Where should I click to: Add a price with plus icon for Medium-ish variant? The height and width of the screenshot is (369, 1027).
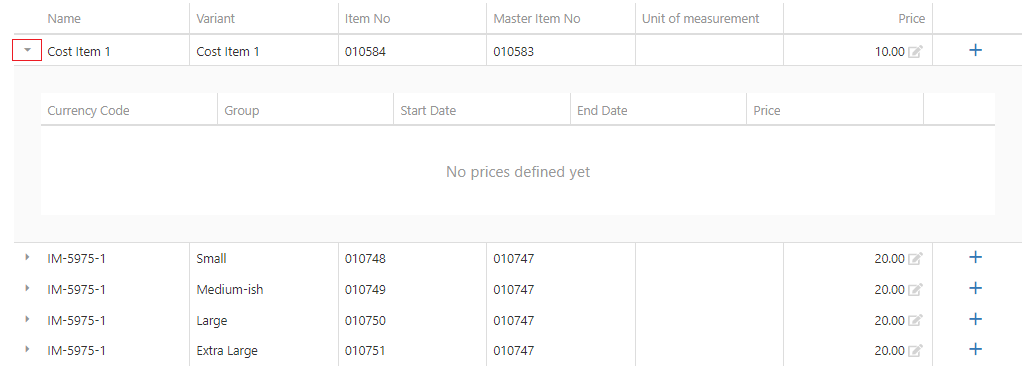tap(975, 288)
